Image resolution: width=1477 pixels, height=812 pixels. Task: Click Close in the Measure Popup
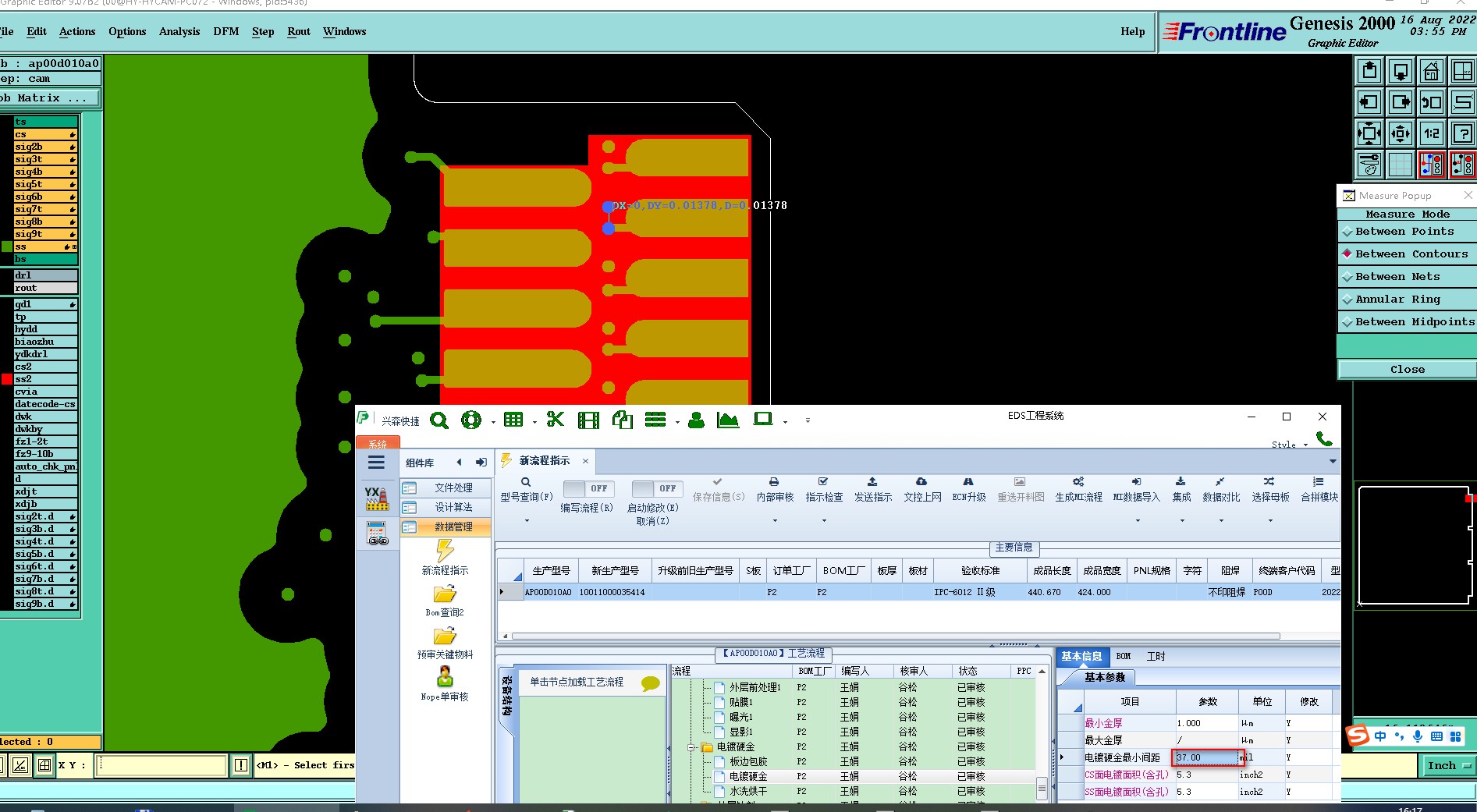[1408, 370]
